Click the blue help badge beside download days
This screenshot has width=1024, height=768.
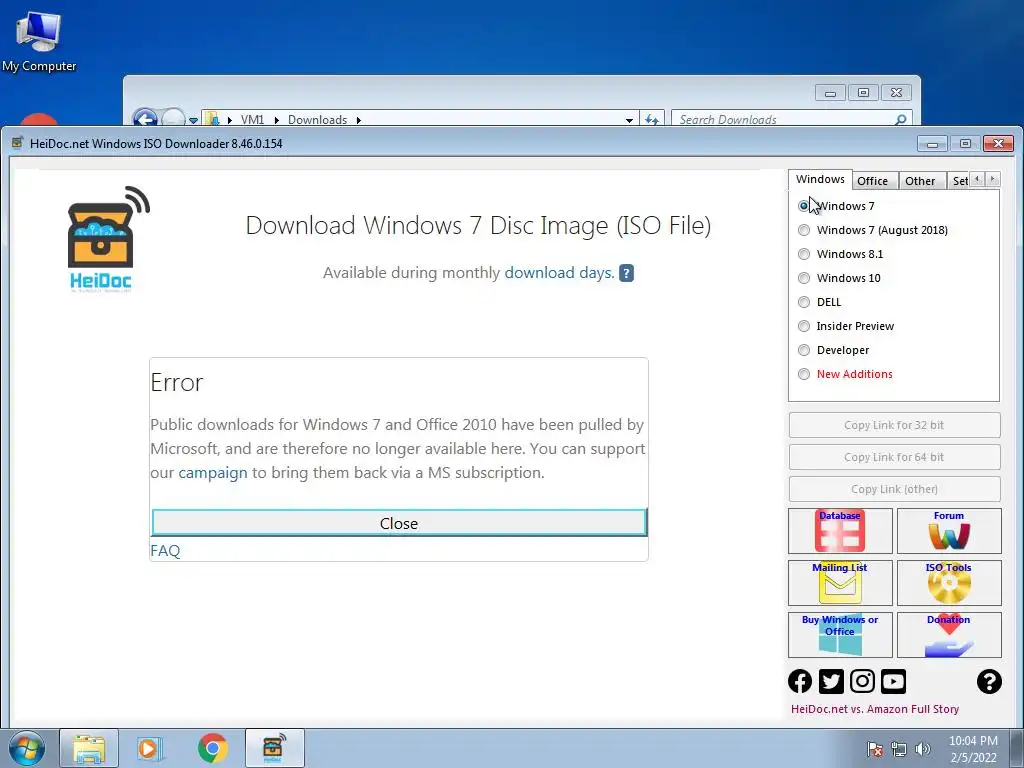pos(626,273)
